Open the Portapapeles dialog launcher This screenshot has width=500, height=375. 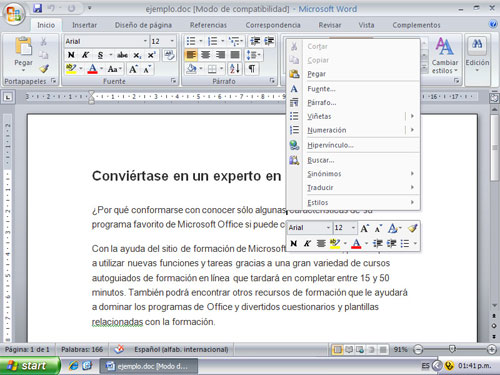53,81
